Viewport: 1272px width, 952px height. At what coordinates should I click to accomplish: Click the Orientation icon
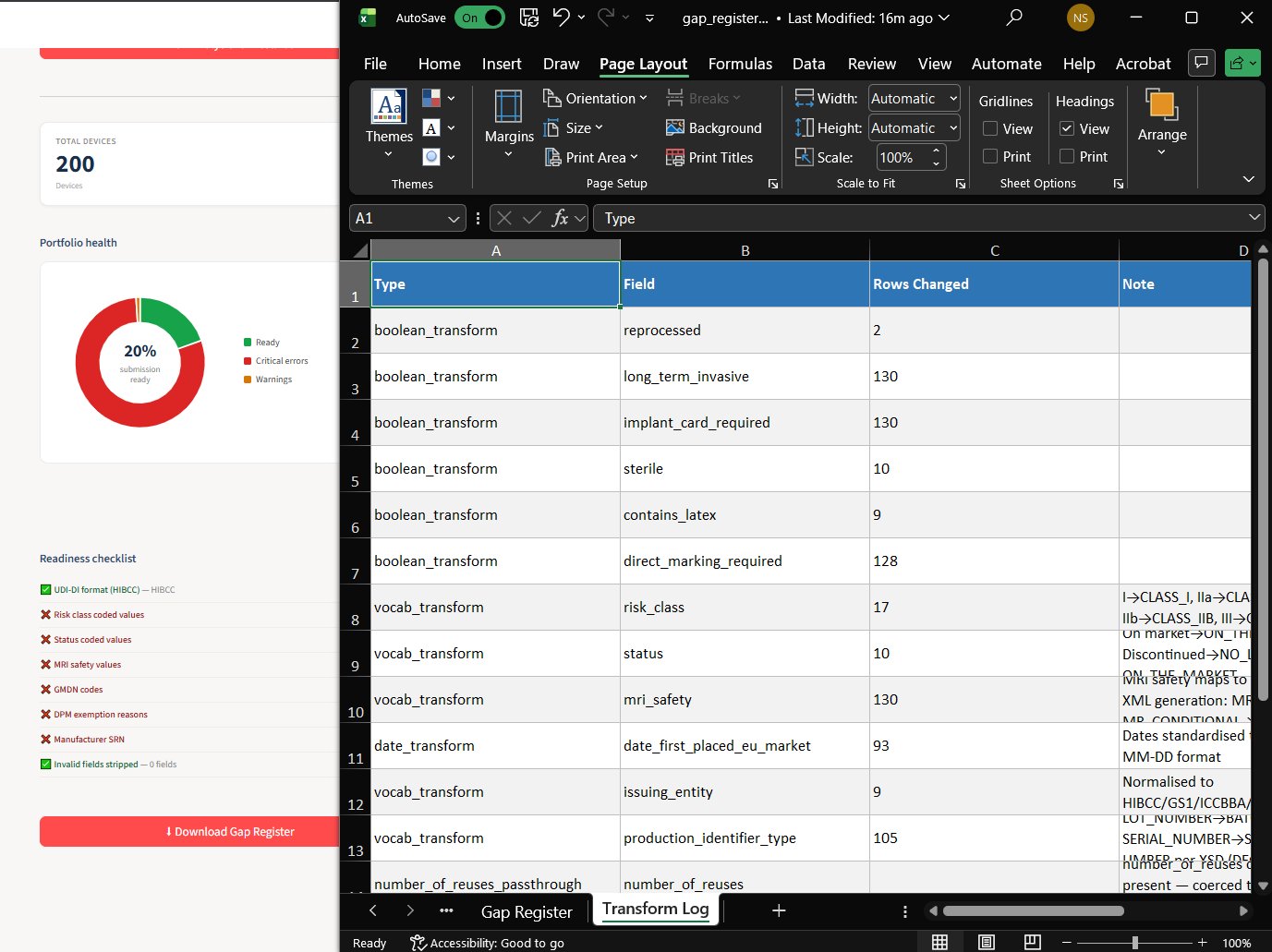click(551, 98)
